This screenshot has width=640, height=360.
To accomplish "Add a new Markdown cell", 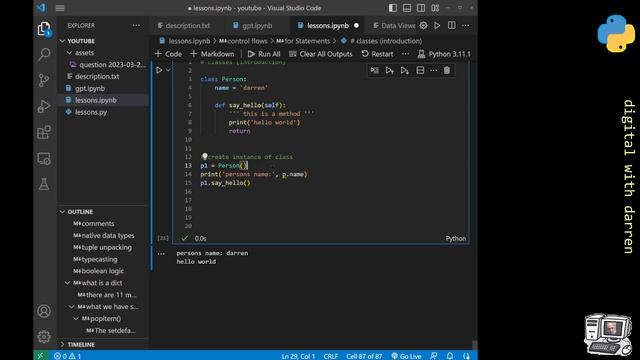I will tap(212, 54).
